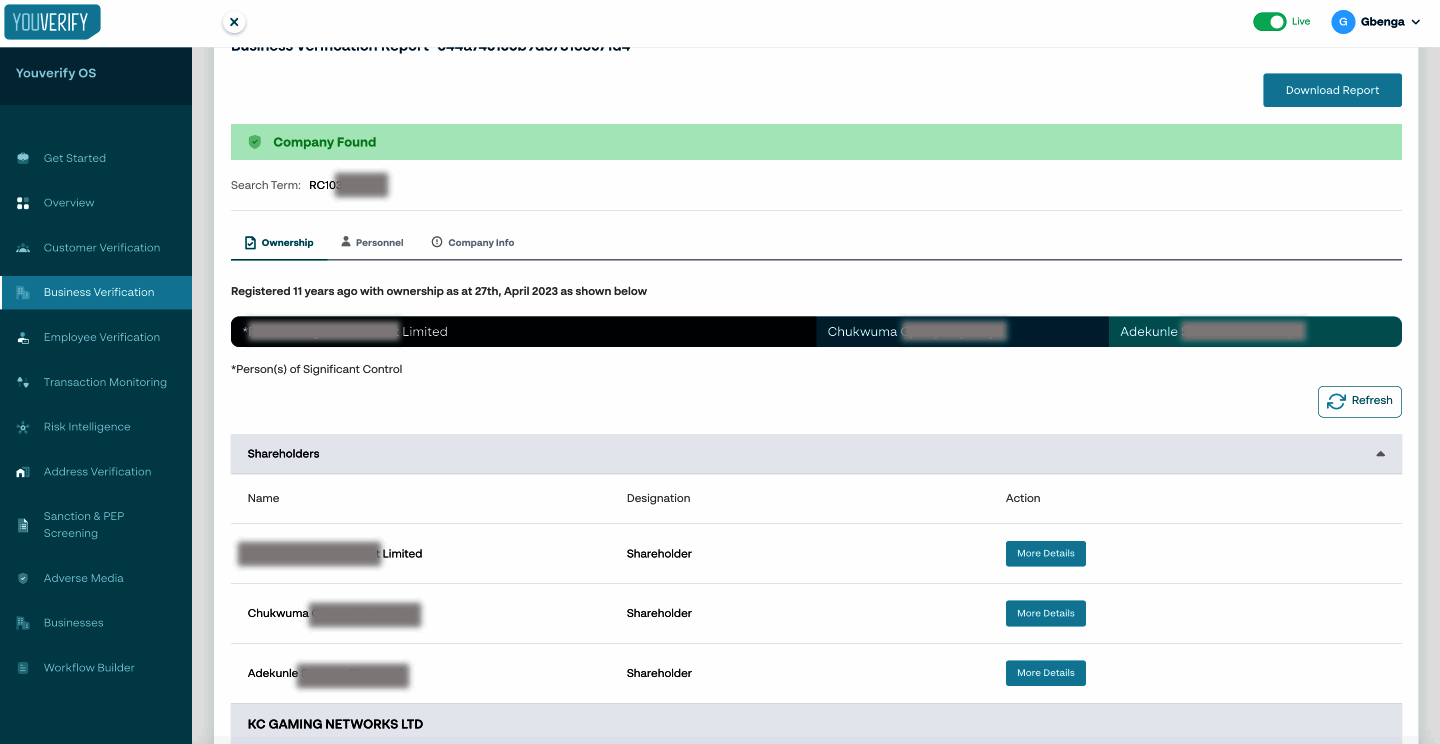
Task: Click the Refresh button
Action: (x=1359, y=401)
